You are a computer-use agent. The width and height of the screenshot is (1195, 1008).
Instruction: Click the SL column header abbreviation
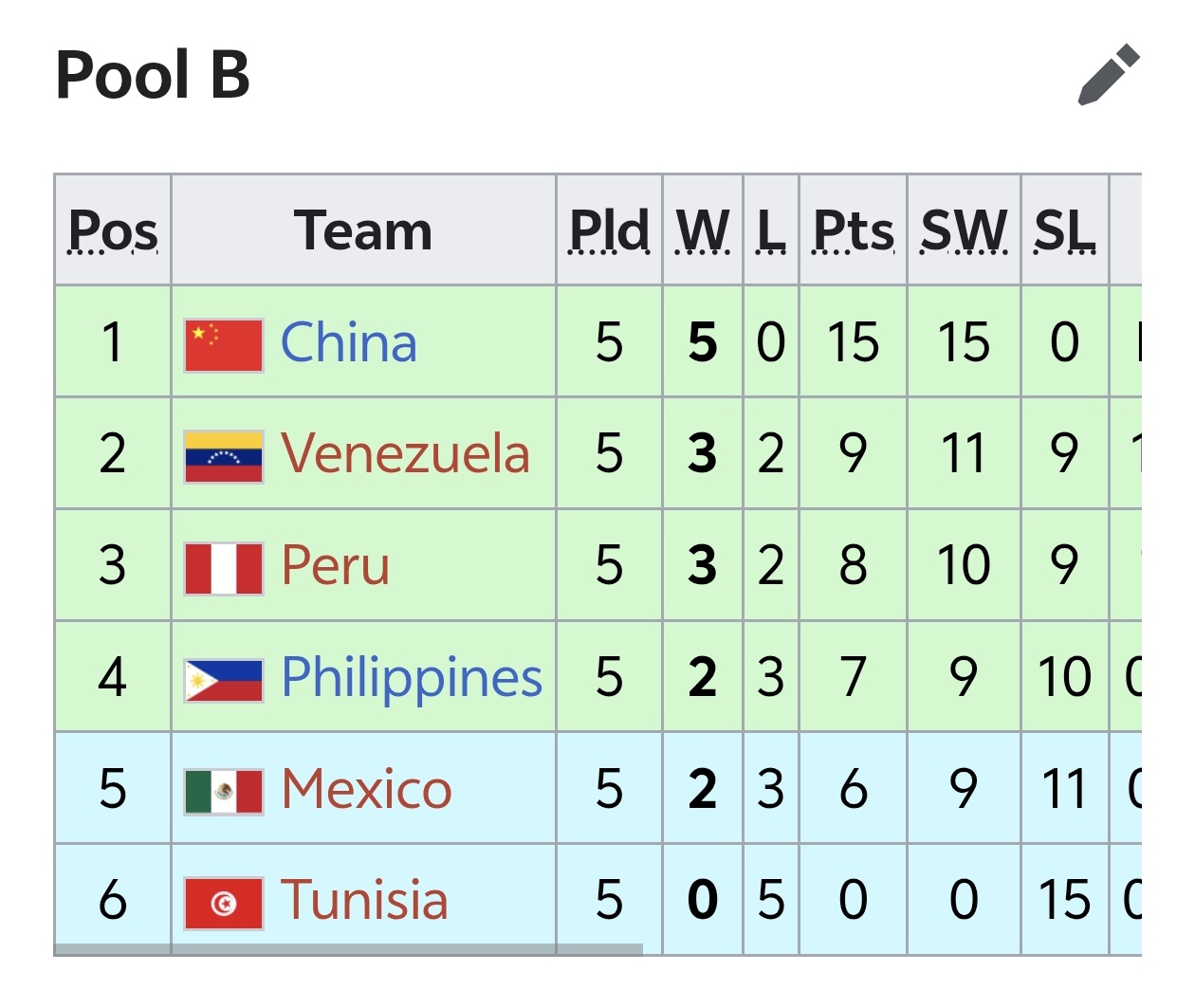(1064, 231)
